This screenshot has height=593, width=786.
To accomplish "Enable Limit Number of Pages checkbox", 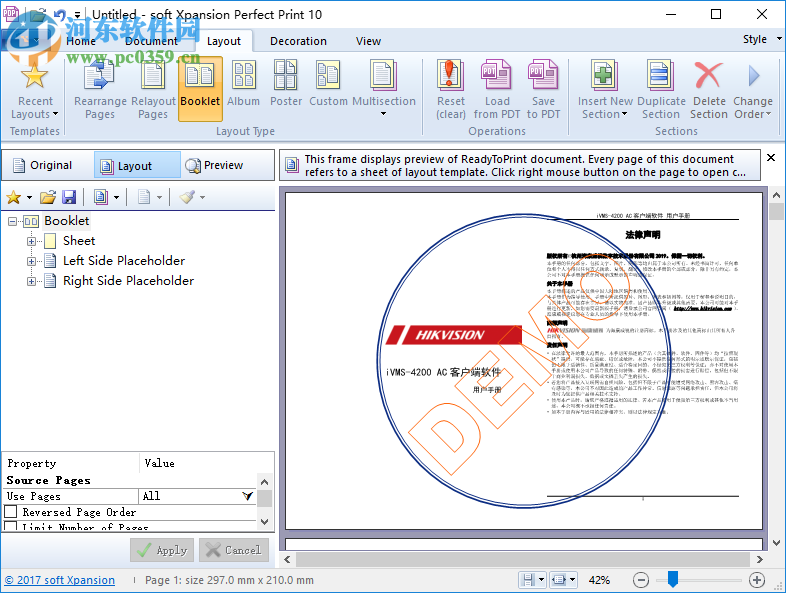I will pos(11,526).
